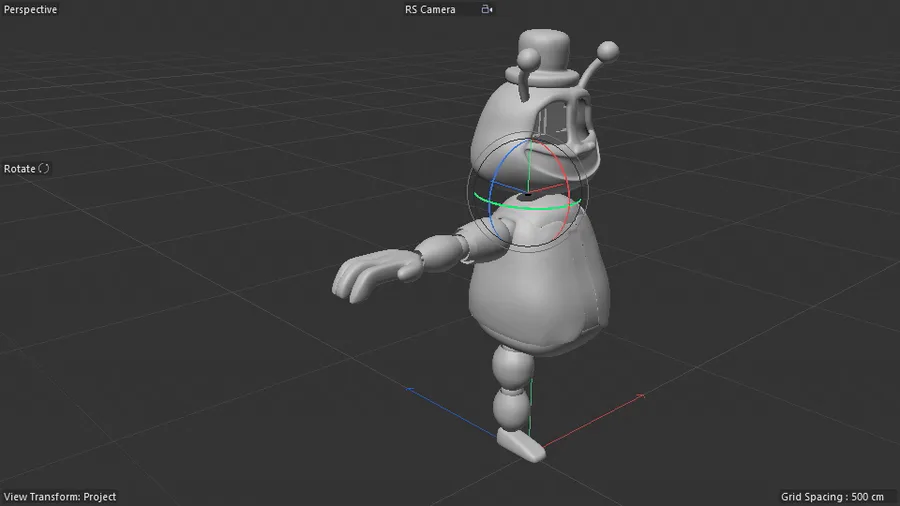This screenshot has width=900, height=506.
Task: Select the character's top hat
Action: (542, 57)
